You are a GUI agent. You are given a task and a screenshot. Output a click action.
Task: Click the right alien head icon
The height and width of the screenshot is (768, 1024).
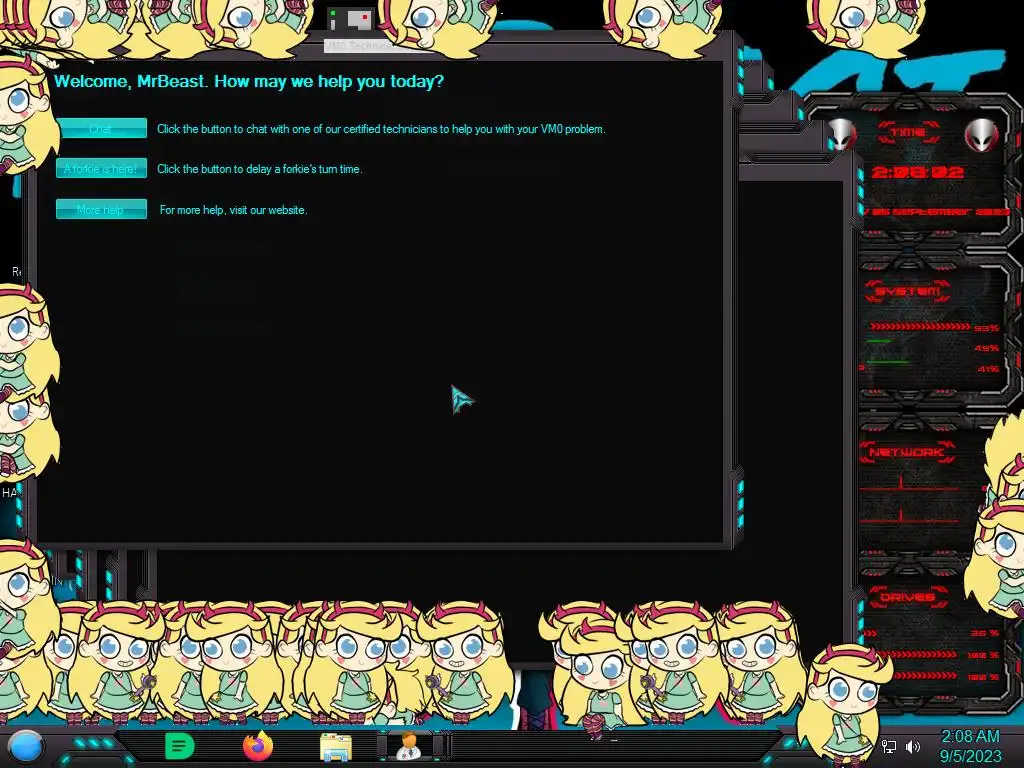click(x=982, y=135)
